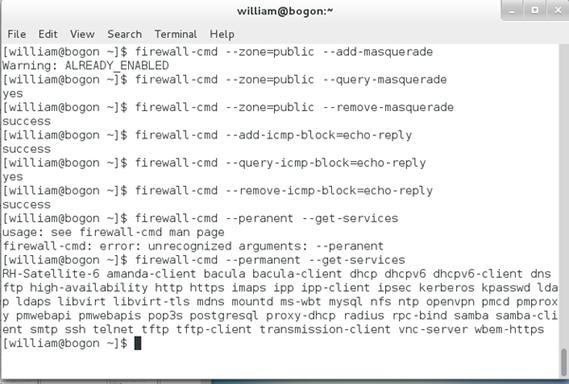The width and height of the screenshot is (569, 384).
Task: Click the 'Warning: ALREADY_ENABLED' output line
Action: point(86,66)
